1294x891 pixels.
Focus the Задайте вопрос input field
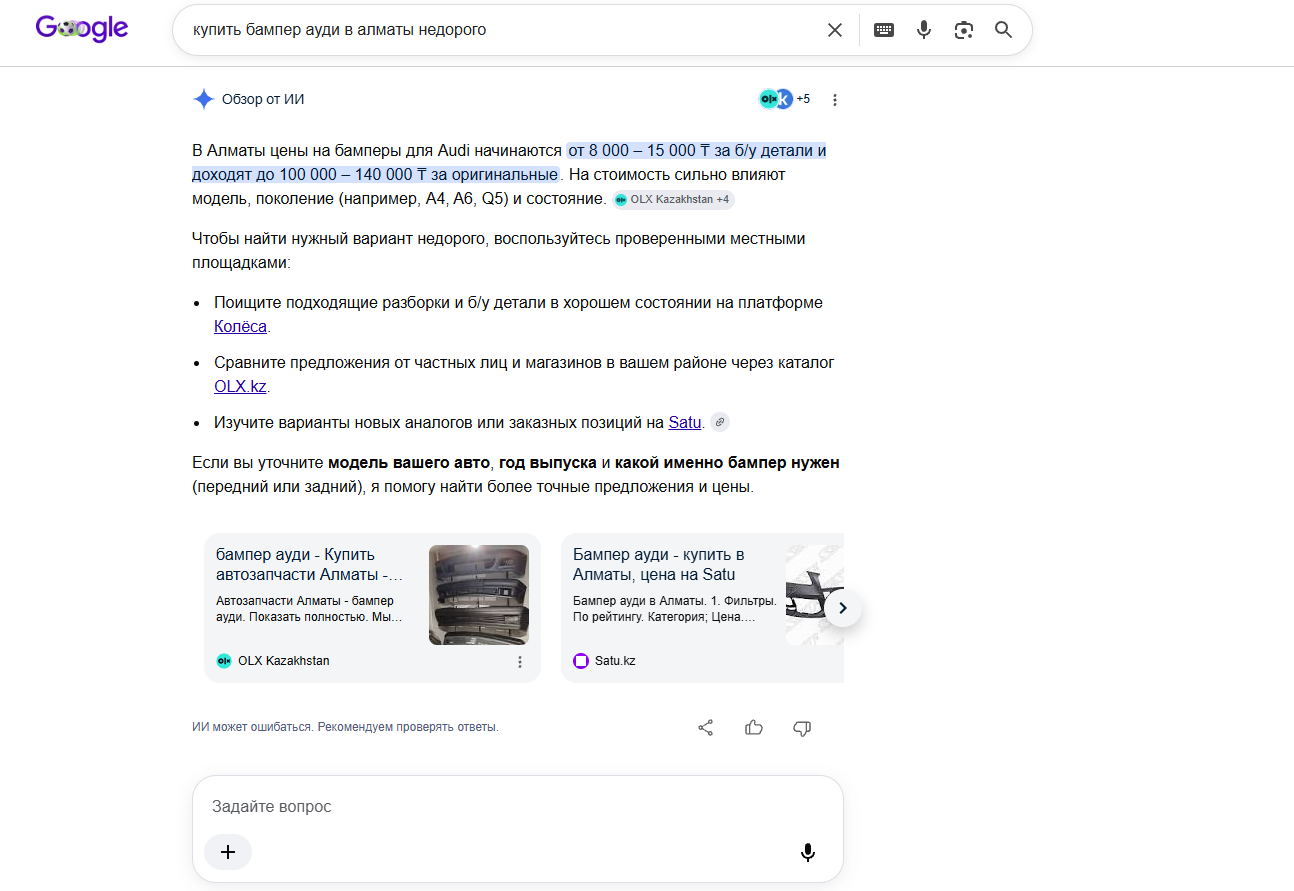pyautogui.click(x=517, y=806)
